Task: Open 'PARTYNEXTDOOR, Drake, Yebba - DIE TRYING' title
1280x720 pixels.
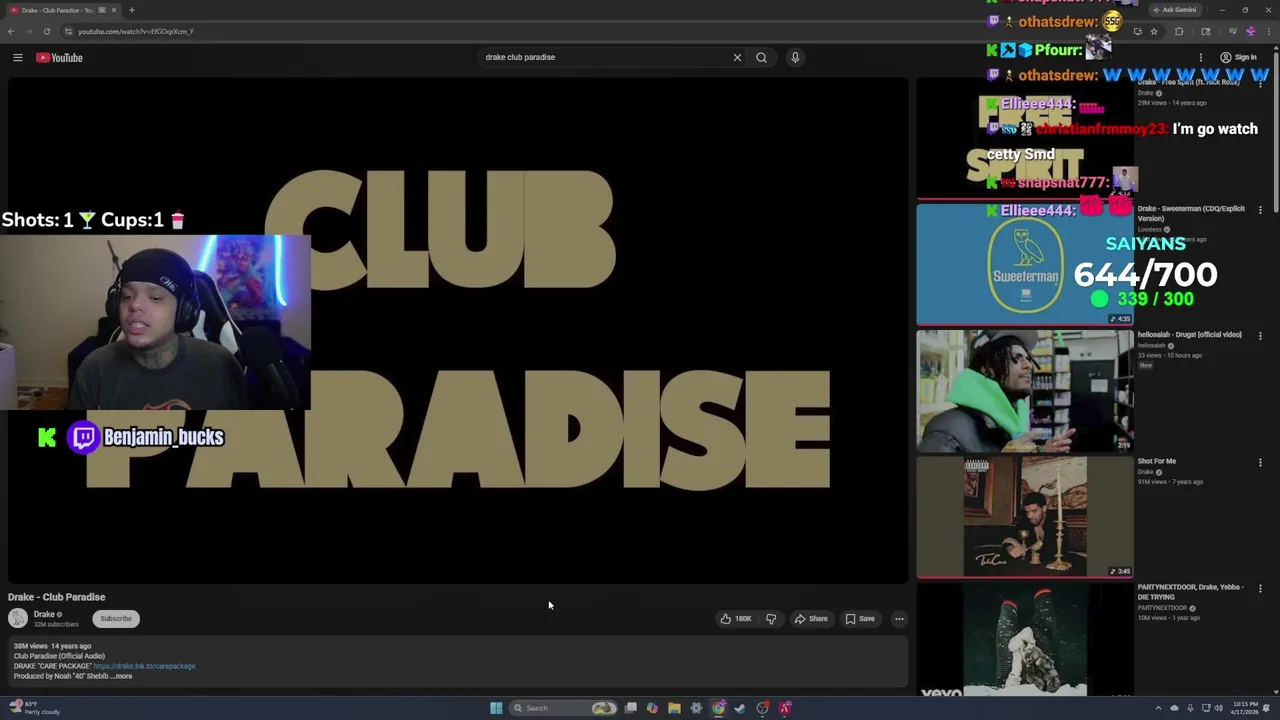Action: coord(1191,593)
